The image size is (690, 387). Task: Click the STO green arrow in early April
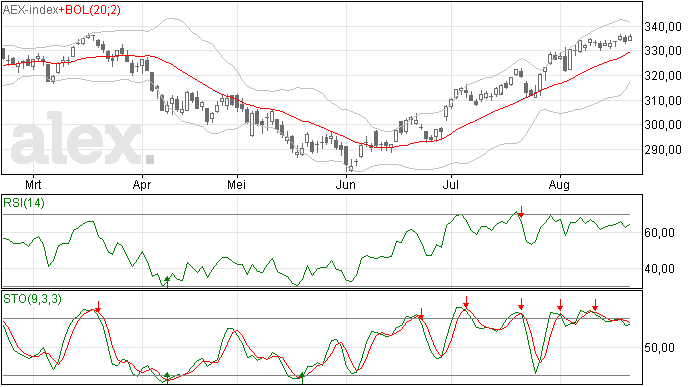click(167, 378)
